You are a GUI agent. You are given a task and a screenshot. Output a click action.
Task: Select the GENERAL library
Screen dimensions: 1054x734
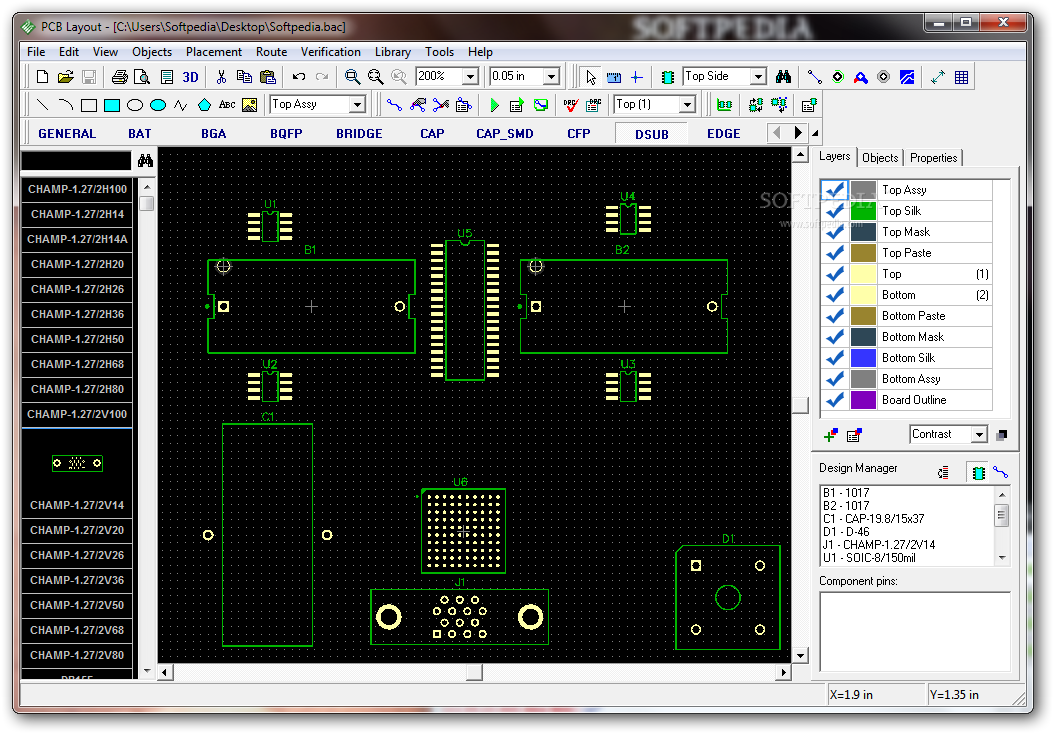click(67, 134)
